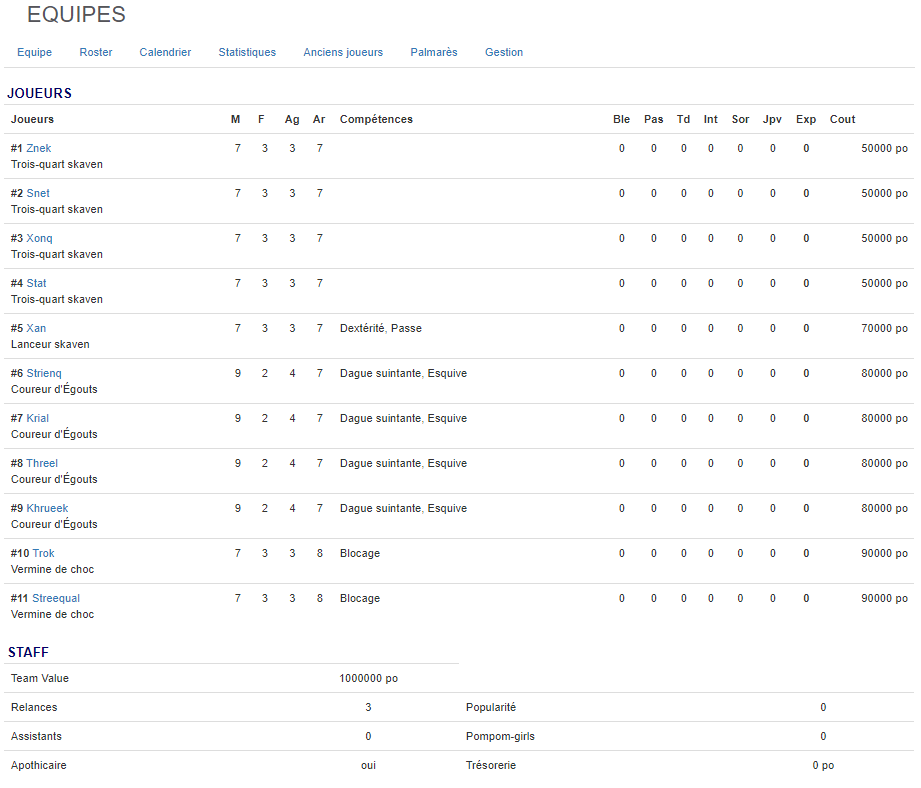Viewport: 921px width, 788px height.
Task: Open Krial player link
Action: pyautogui.click(x=38, y=418)
